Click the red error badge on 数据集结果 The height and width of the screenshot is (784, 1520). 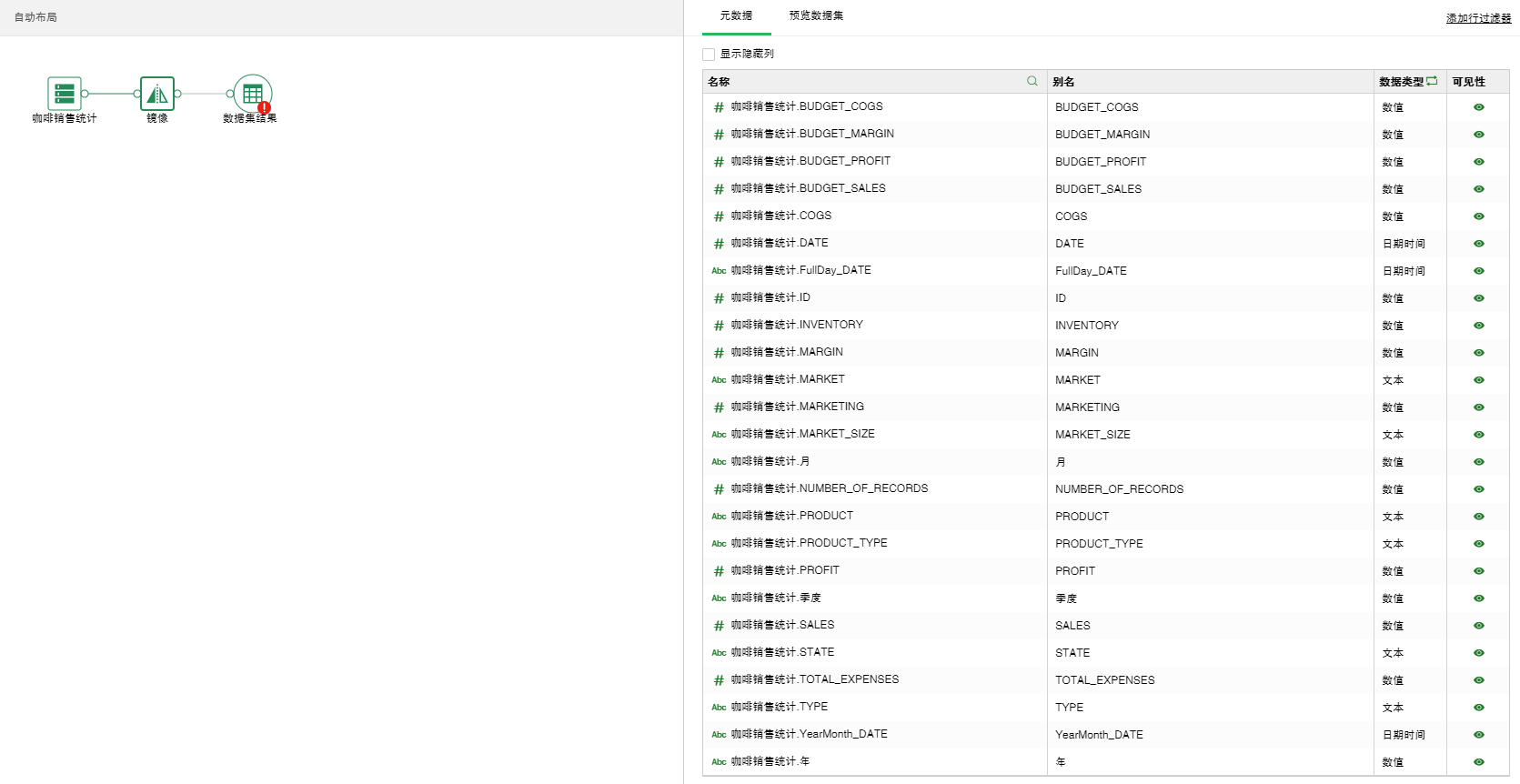(x=265, y=107)
